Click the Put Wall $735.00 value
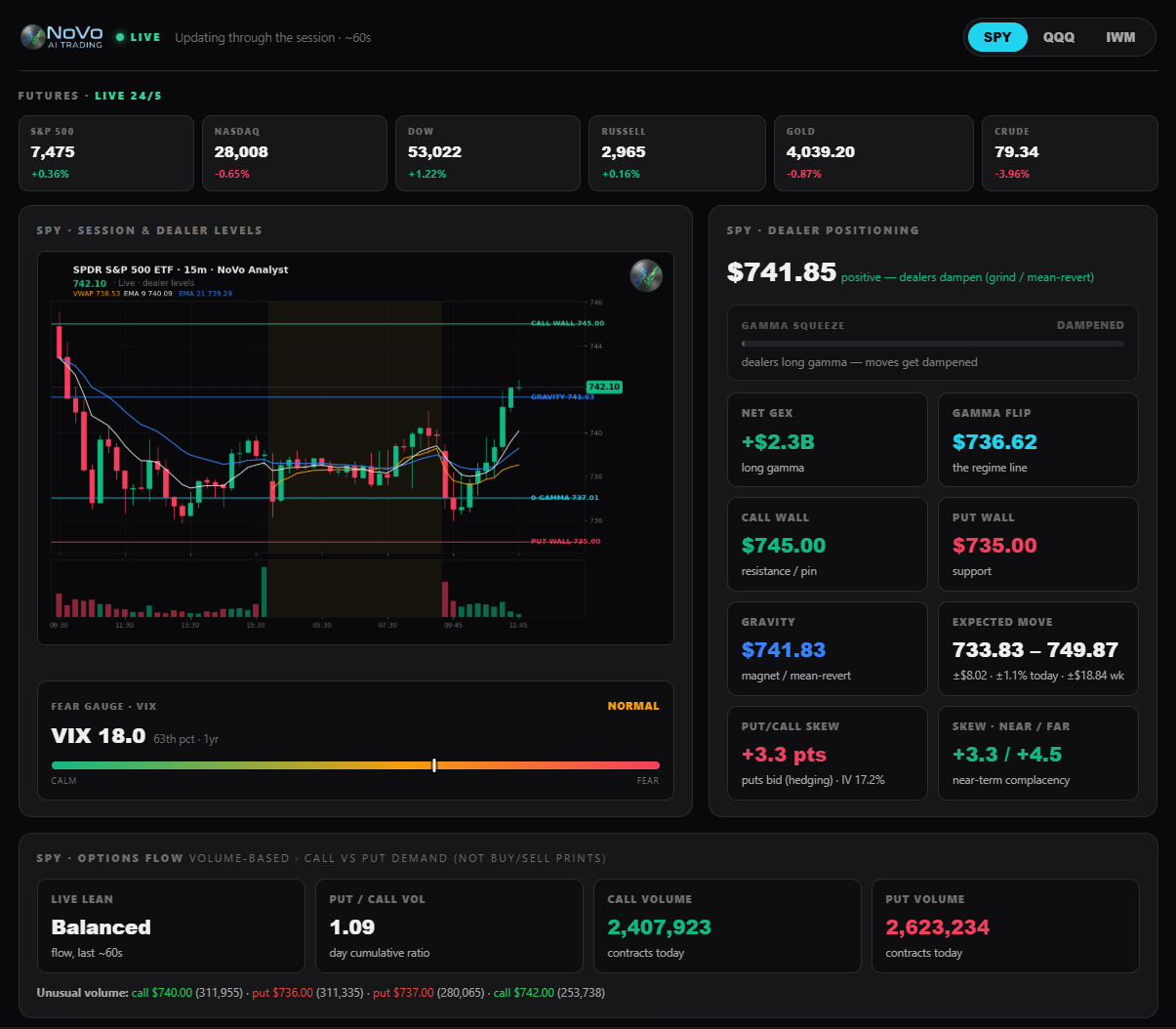Screen dimensions: 1176x1029 tap(994, 546)
